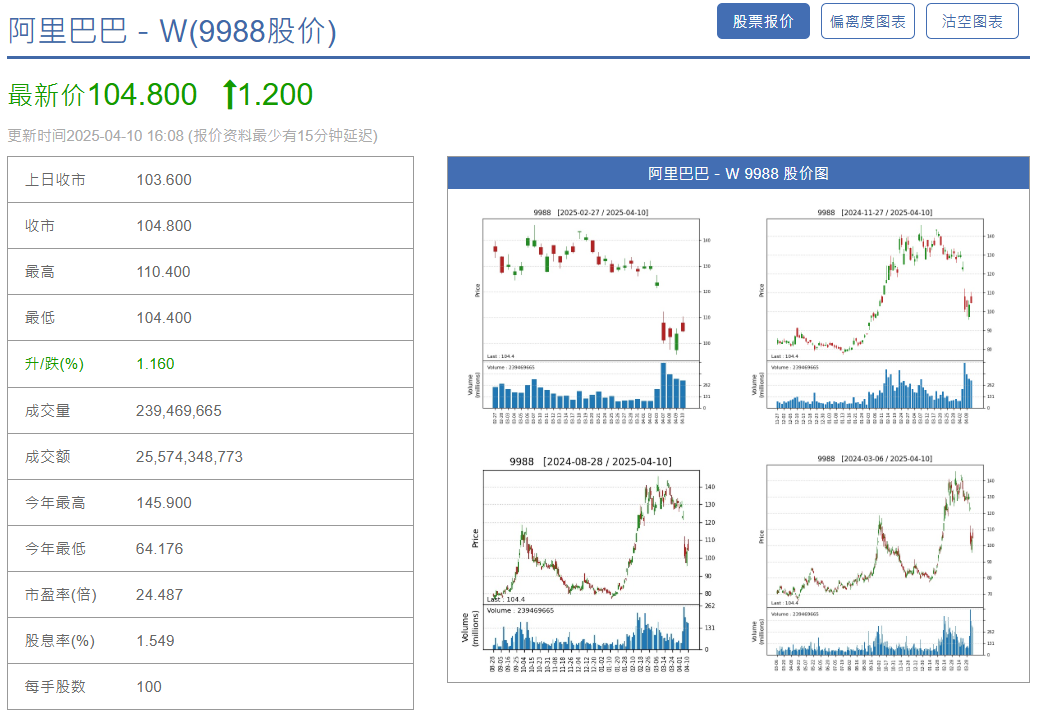Click the 最高 row label

point(40,272)
